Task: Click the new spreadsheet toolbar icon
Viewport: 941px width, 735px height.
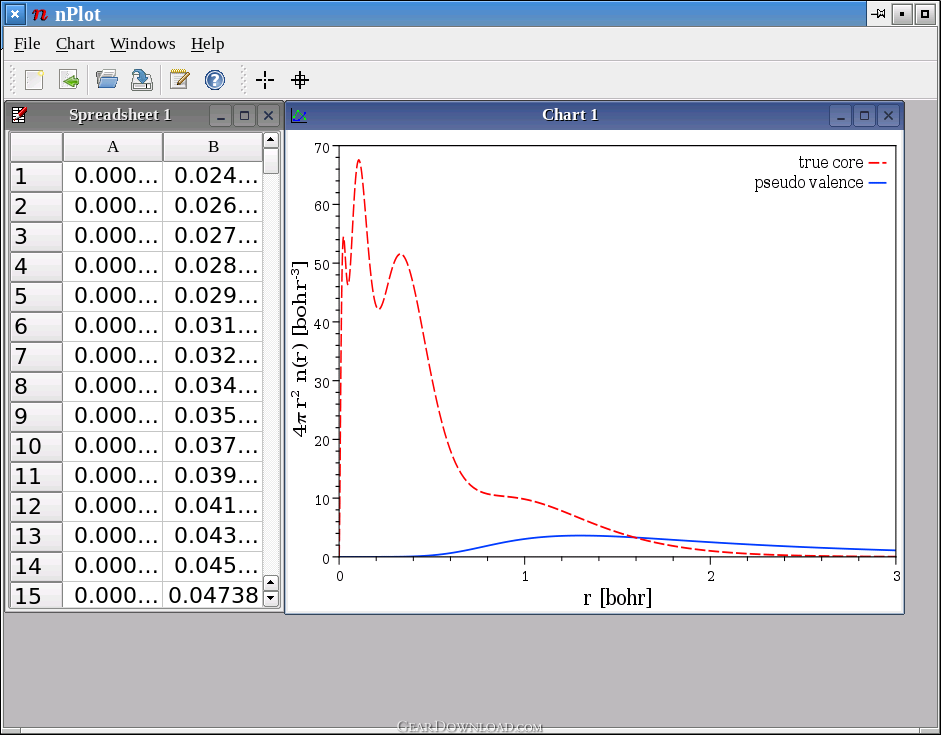Action: coord(34,80)
